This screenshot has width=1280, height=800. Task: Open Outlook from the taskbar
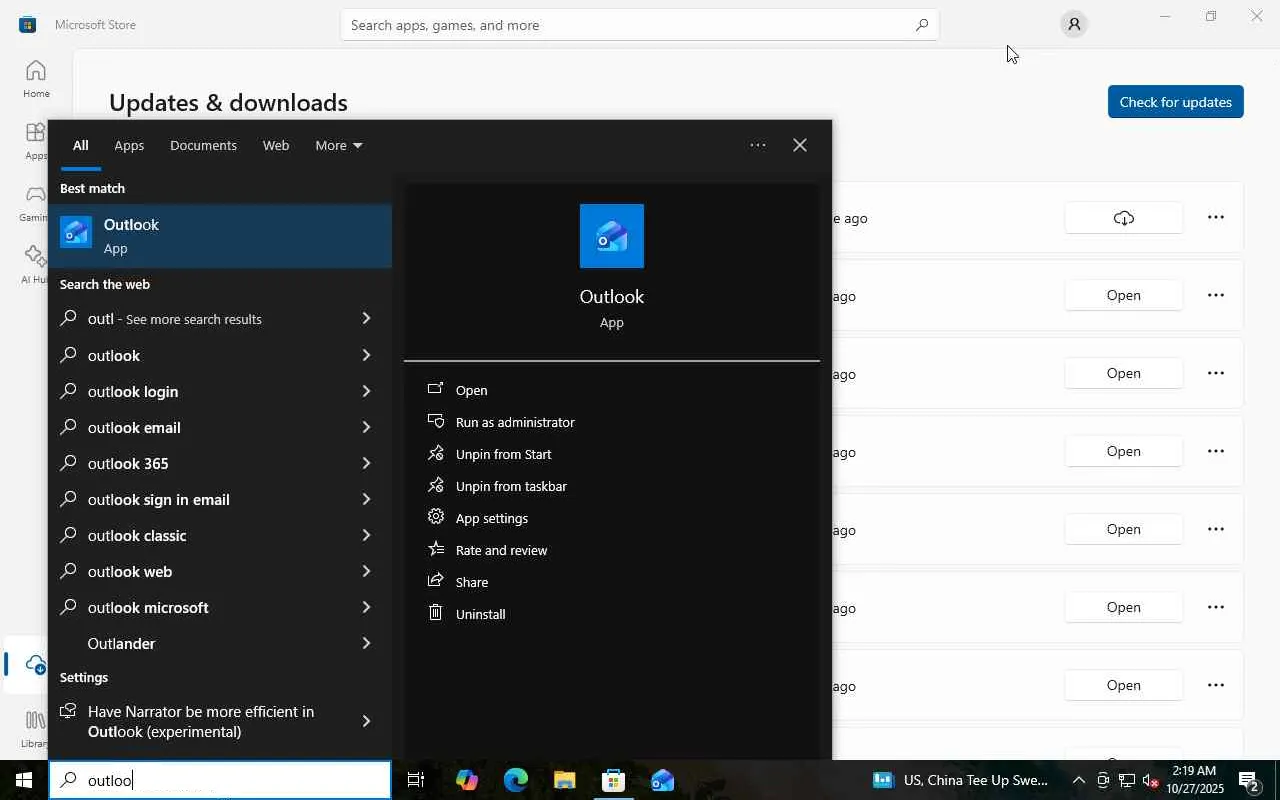[x=663, y=780]
